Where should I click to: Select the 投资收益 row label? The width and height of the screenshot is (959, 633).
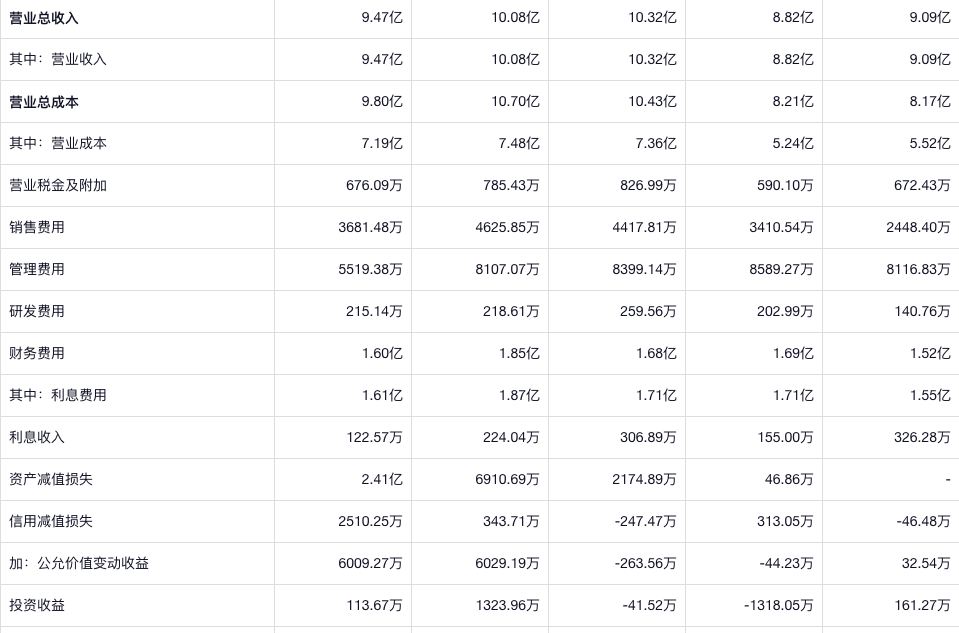pos(37,605)
